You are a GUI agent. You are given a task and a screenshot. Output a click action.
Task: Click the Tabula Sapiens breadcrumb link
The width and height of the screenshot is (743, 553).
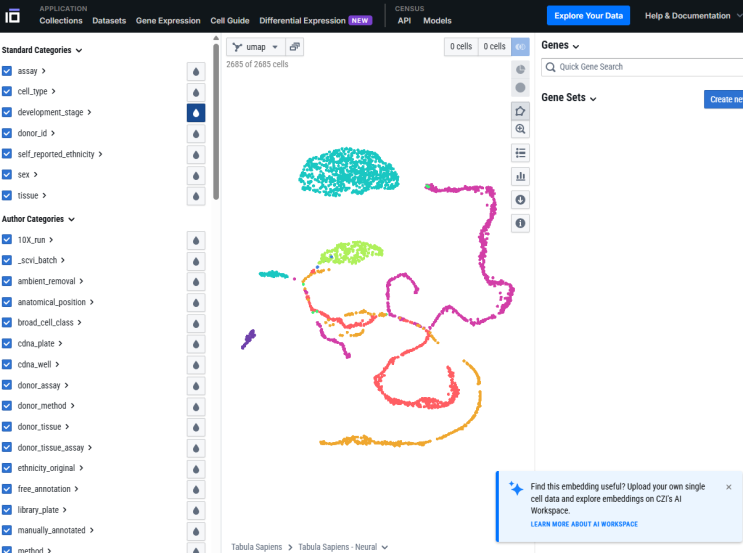tap(256, 547)
